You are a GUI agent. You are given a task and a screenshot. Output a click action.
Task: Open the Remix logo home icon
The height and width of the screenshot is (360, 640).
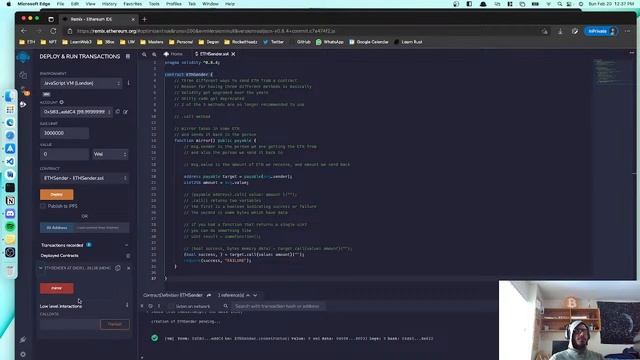pos(23,58)
